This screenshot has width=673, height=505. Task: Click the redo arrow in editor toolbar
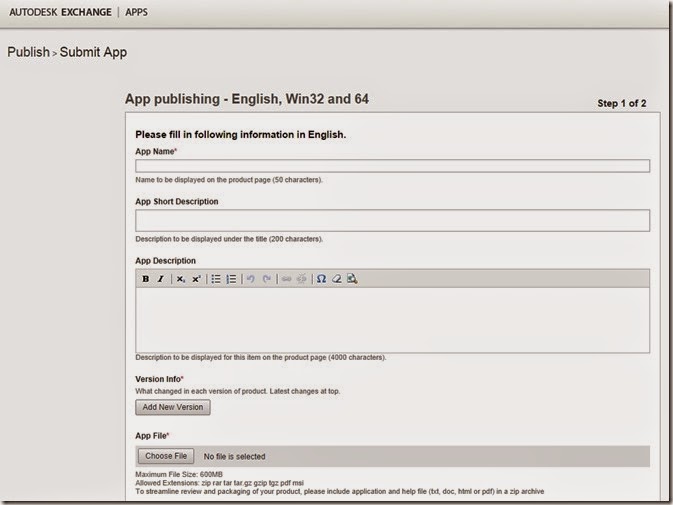(267, 279)
